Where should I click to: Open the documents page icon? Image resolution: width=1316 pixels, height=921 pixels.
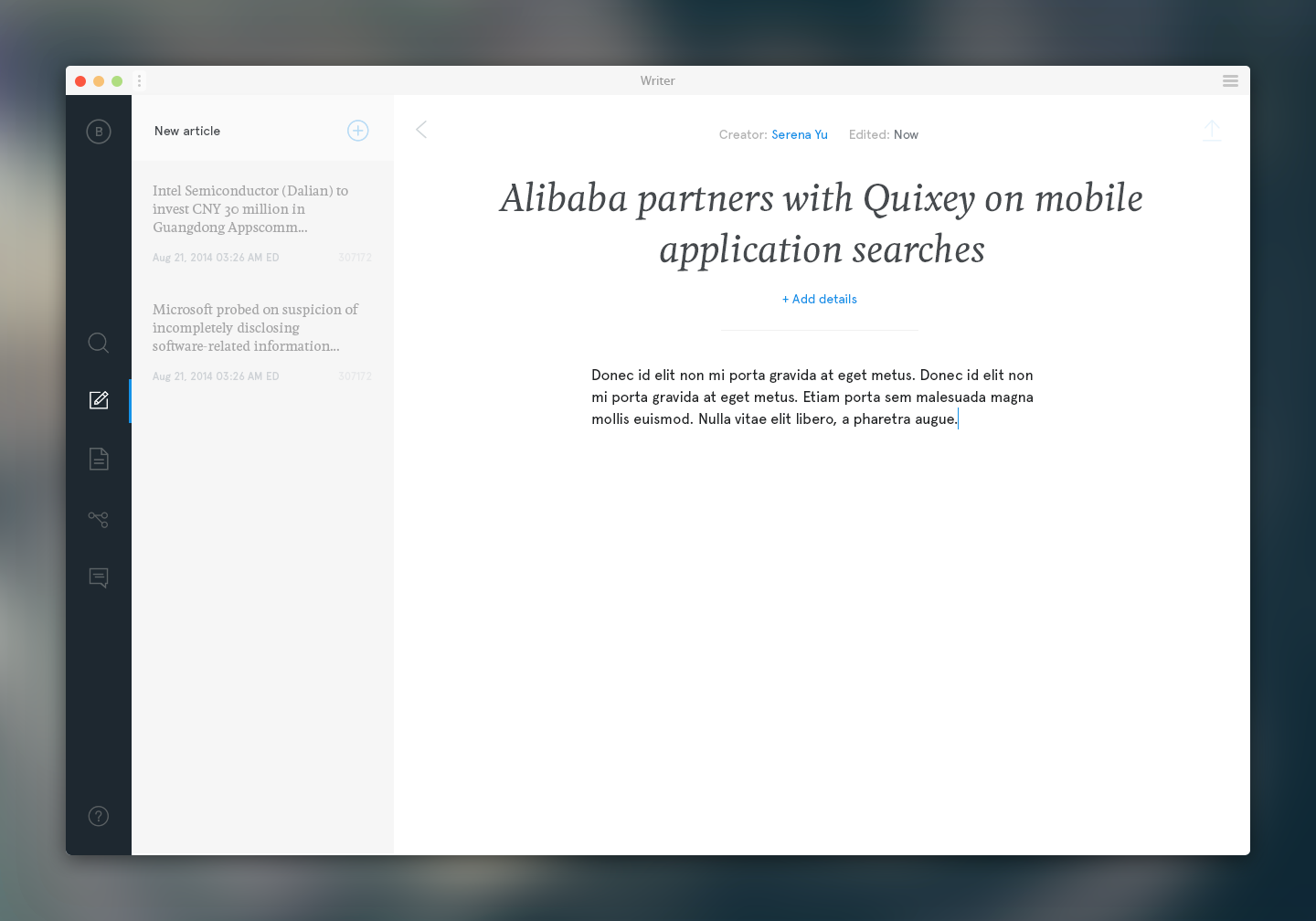coord(99,459)
